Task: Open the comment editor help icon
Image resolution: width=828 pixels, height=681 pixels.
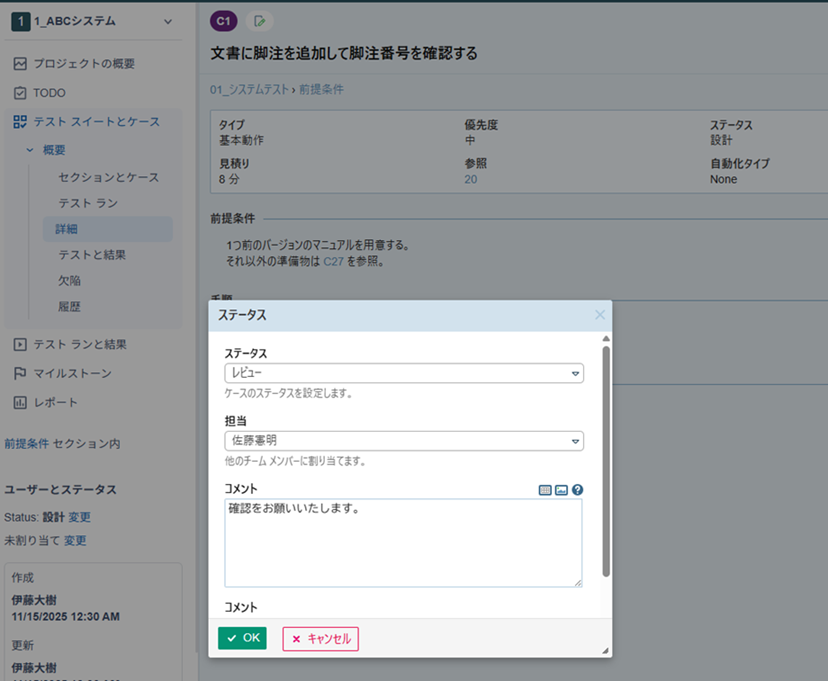Action: (x=577, y=490)
